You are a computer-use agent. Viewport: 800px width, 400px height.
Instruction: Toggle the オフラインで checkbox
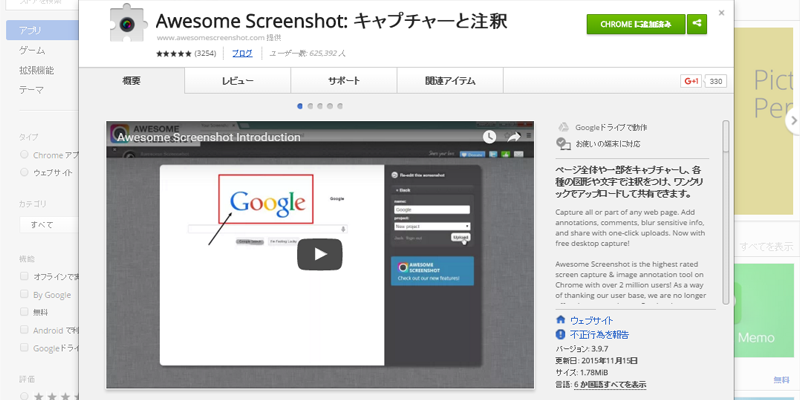click(x=24, y=276)
